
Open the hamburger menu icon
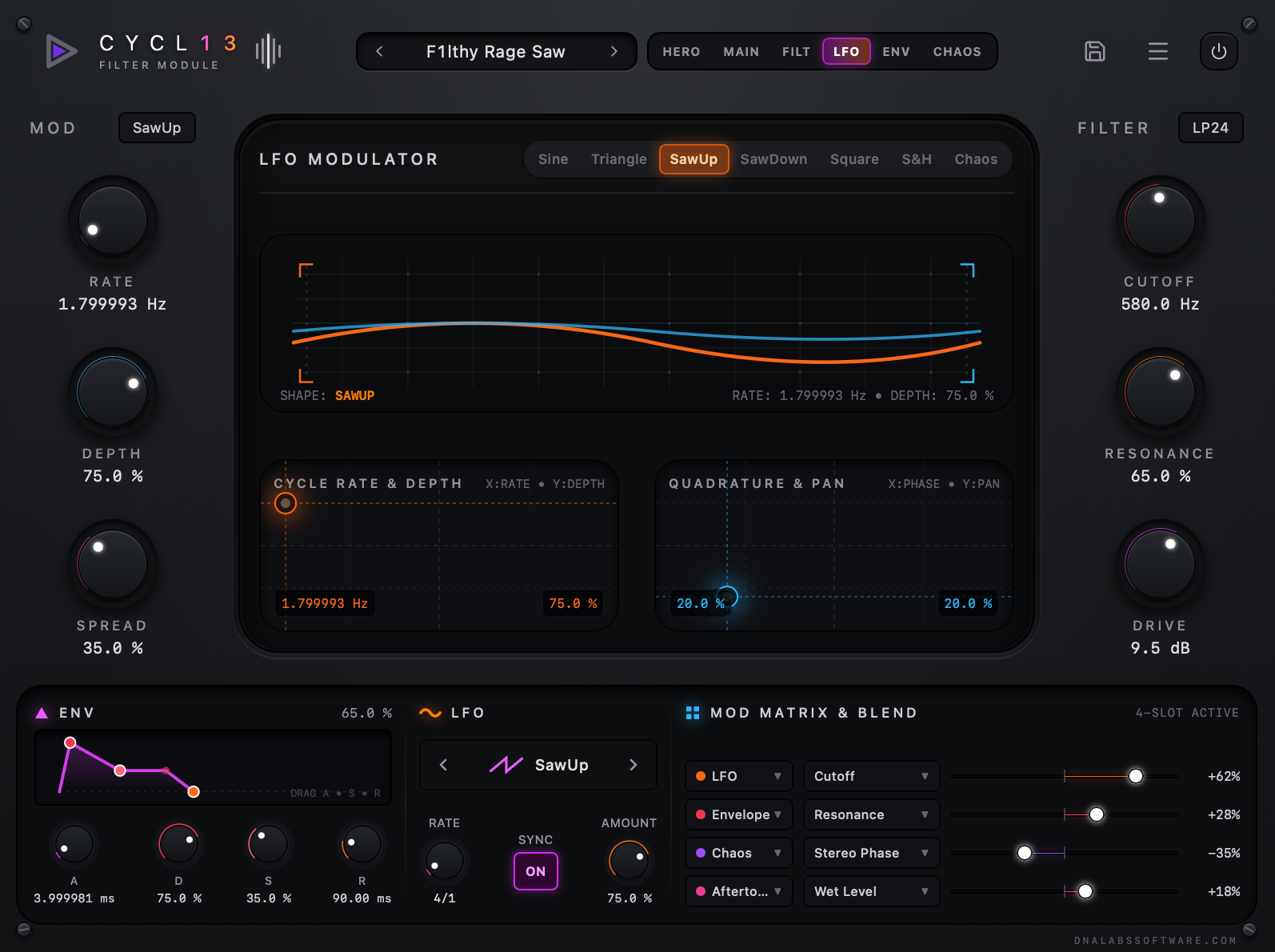(1157, 51)
